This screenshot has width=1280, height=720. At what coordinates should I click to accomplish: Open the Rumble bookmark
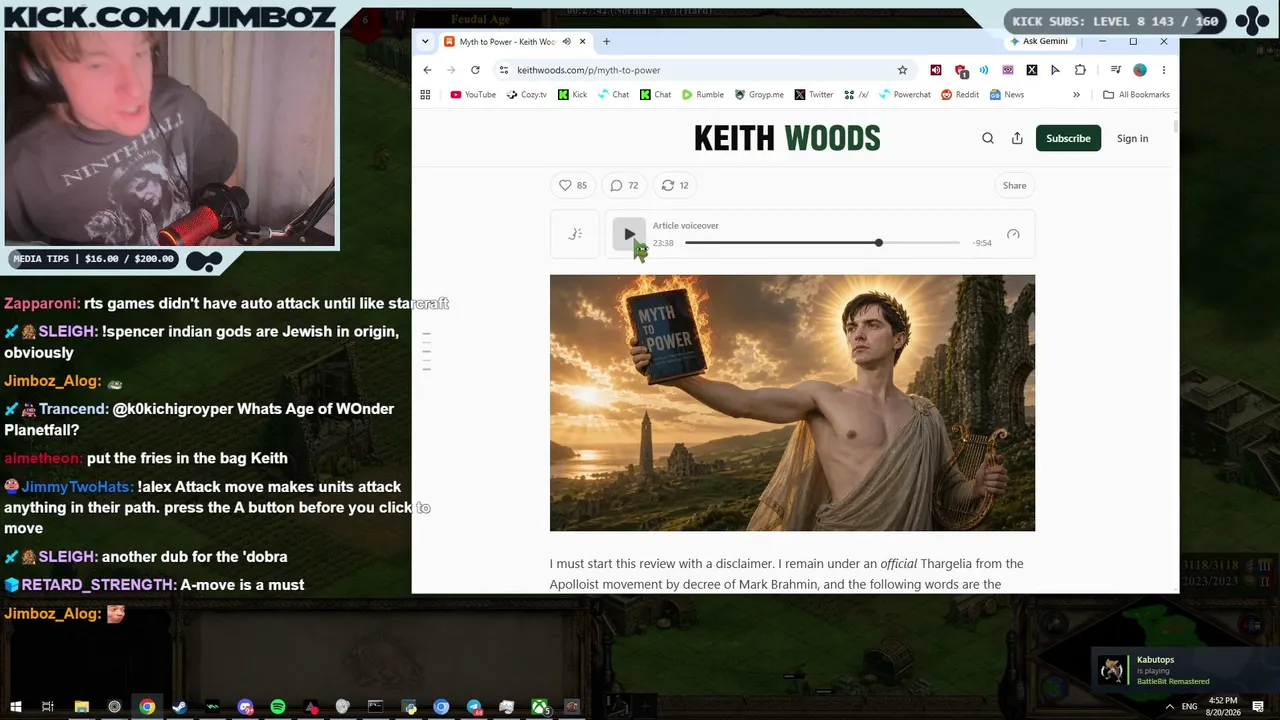(x=703, y=95)
